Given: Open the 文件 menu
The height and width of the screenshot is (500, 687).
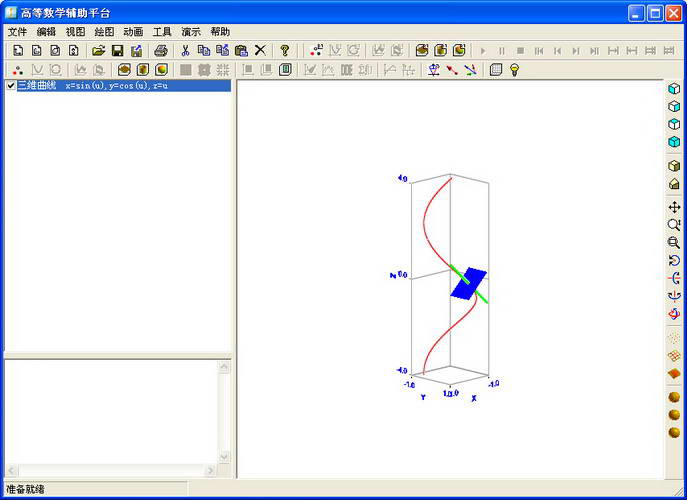Looking at the screenshot, I should 17,32.
